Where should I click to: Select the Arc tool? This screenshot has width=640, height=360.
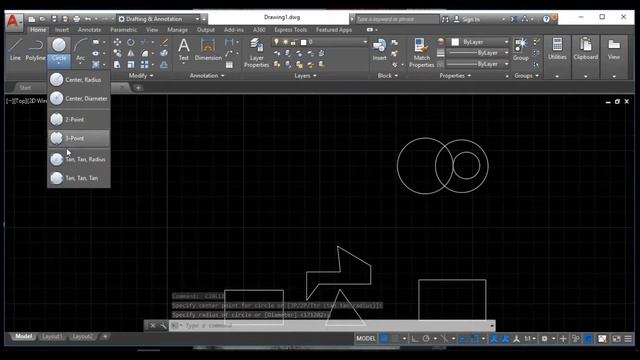pos(80,49)
